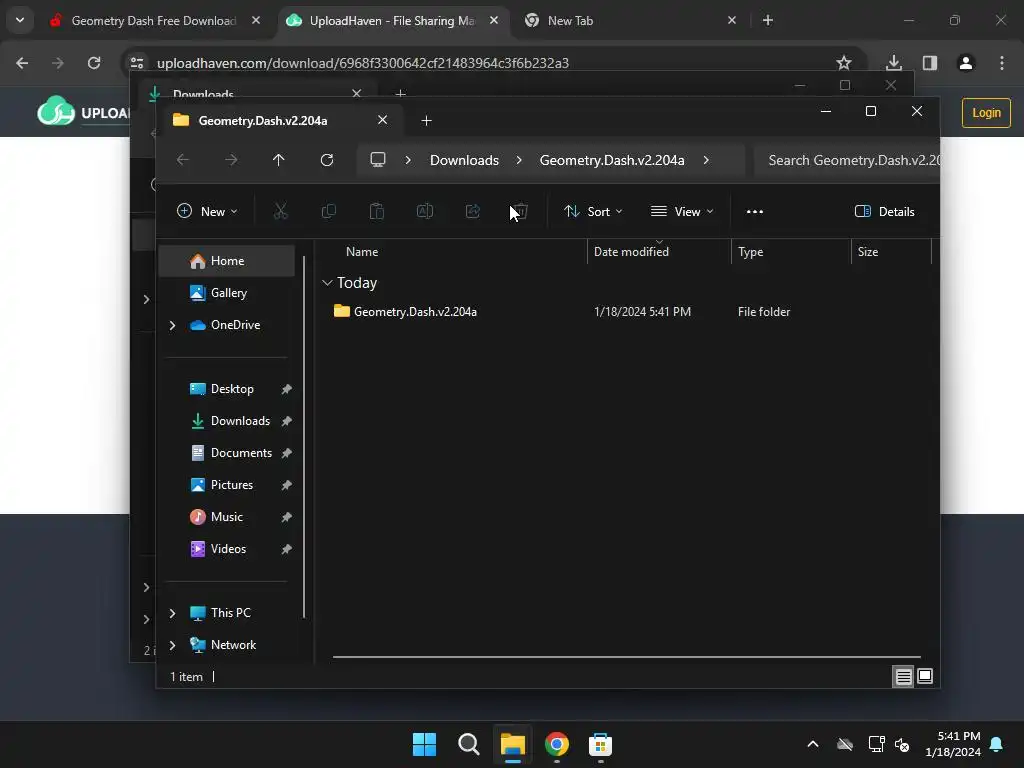The height and width of the screenshot is (768, 1024).
Task: Open Pictures in navigation pane
Action: click(227, 485)
